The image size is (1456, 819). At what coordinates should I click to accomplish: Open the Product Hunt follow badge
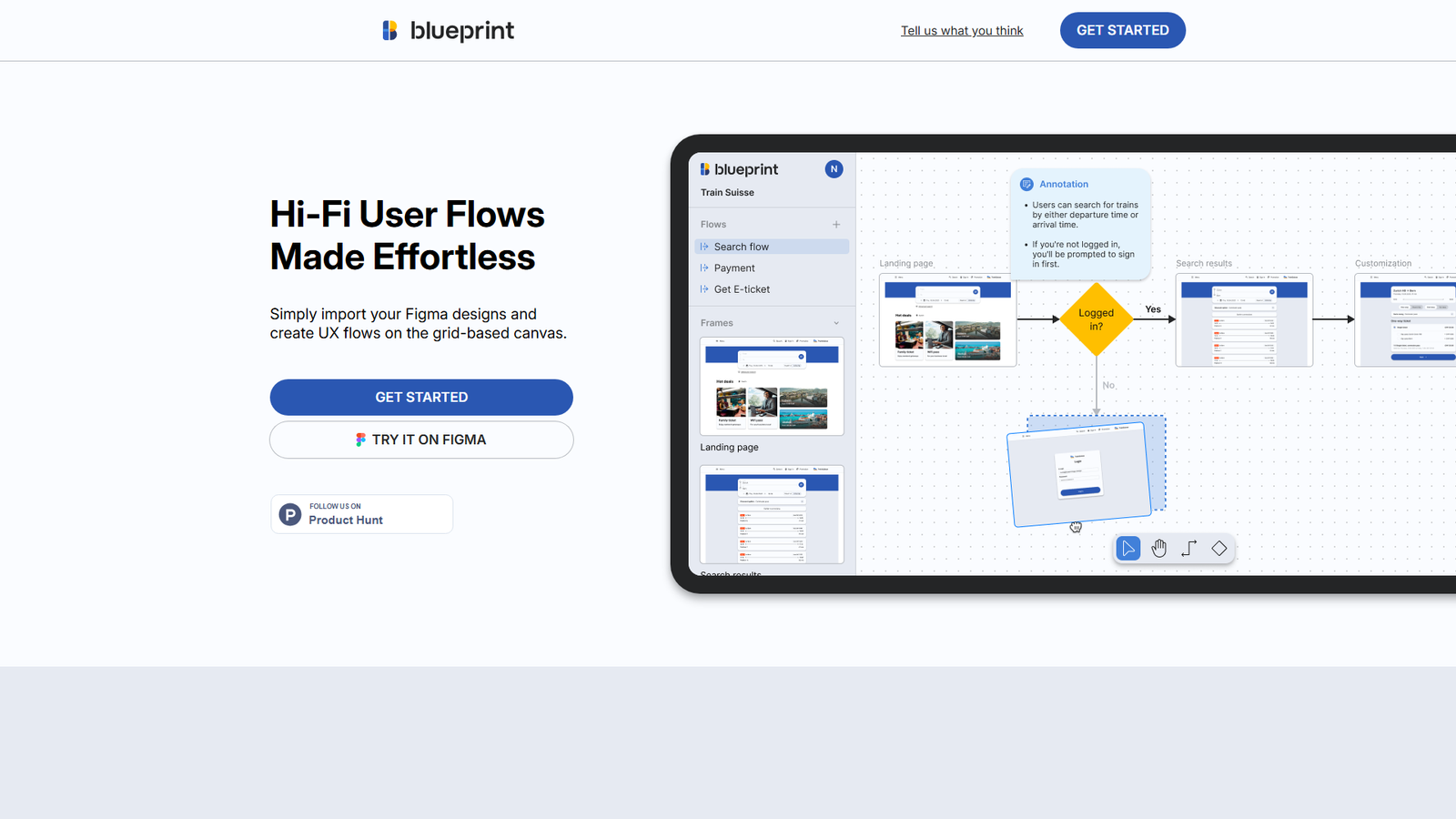pyautogui.click(x=361, y=514)
